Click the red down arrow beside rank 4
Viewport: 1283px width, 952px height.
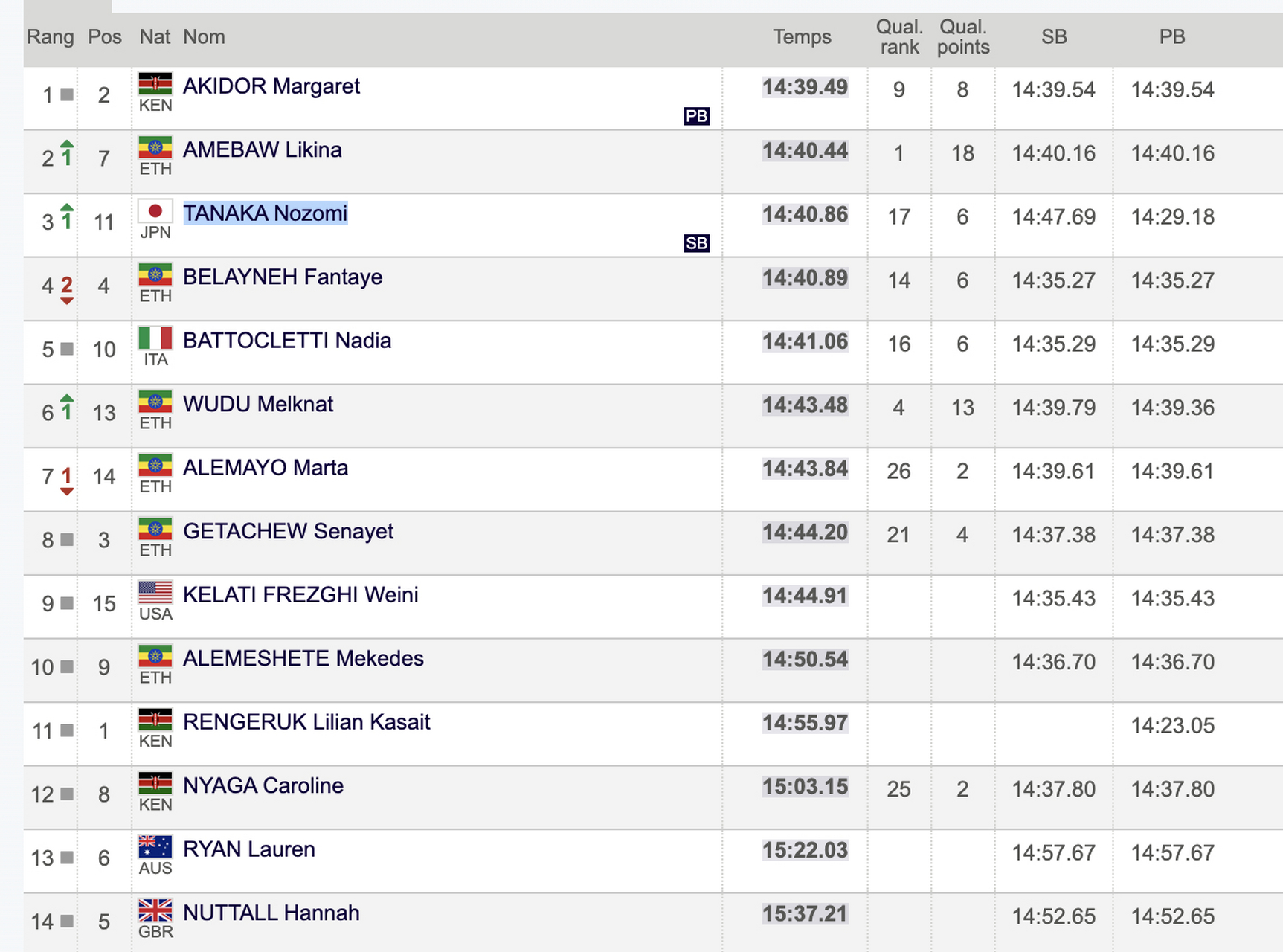(x=67, y=290)
